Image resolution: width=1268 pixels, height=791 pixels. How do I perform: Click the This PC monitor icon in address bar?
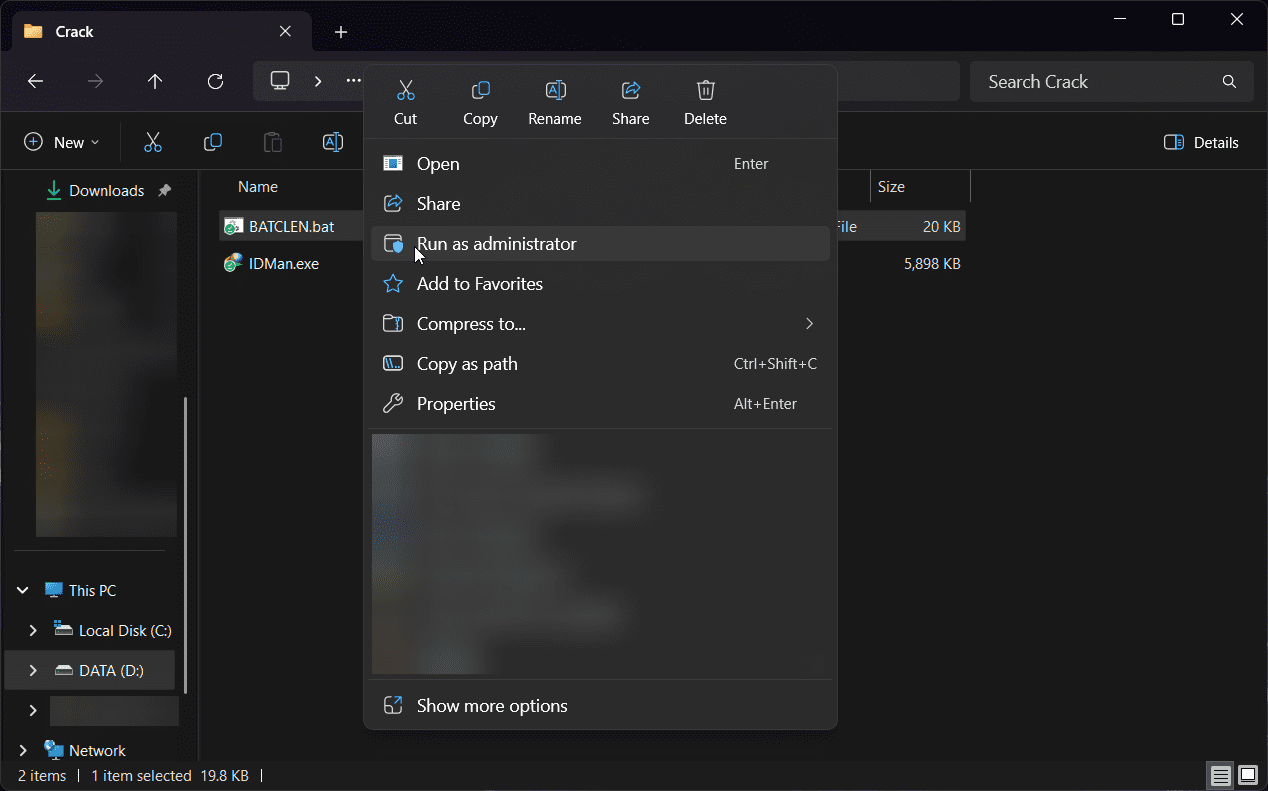280,81
